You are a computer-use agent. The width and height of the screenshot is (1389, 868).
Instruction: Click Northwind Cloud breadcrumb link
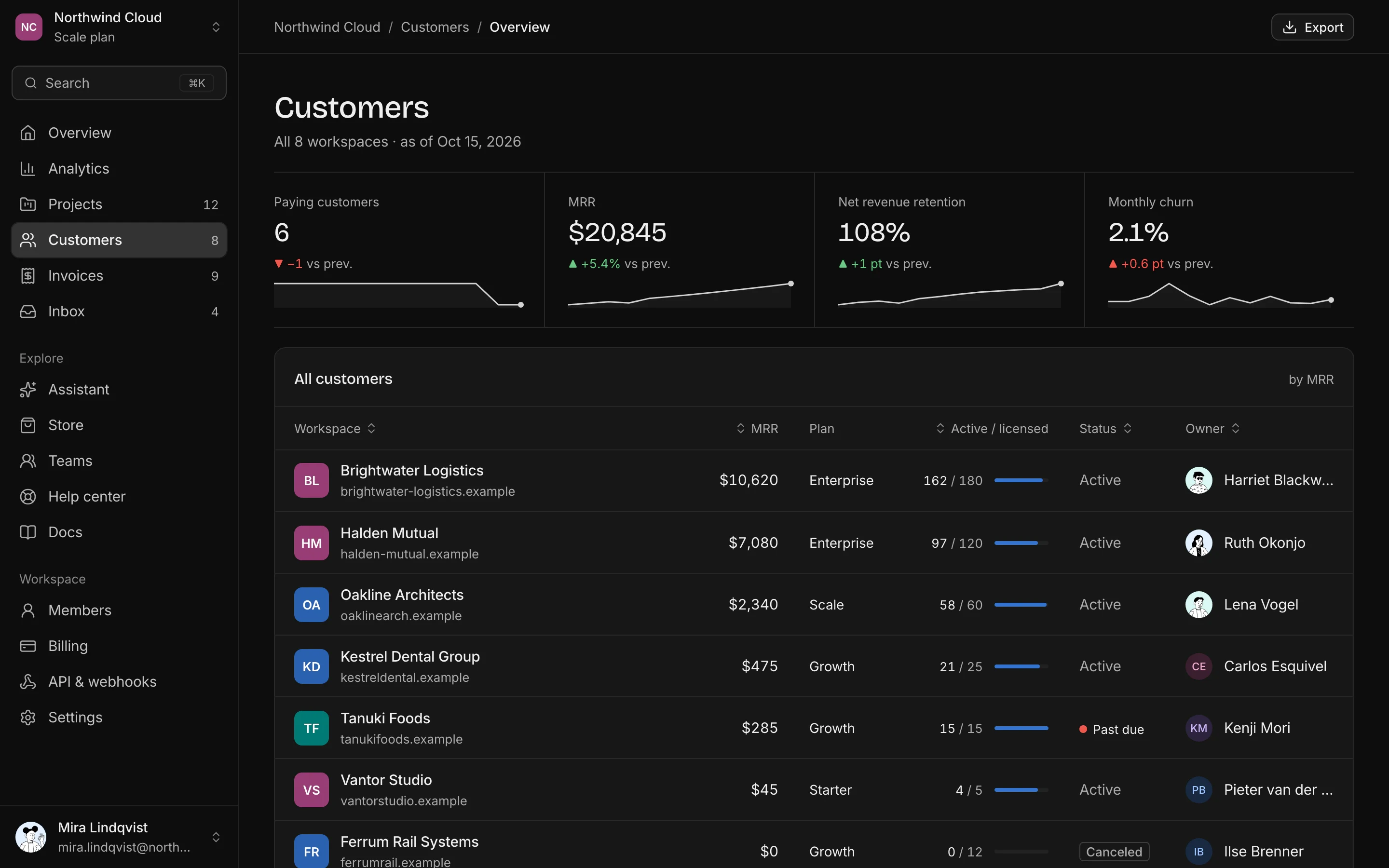327,27
